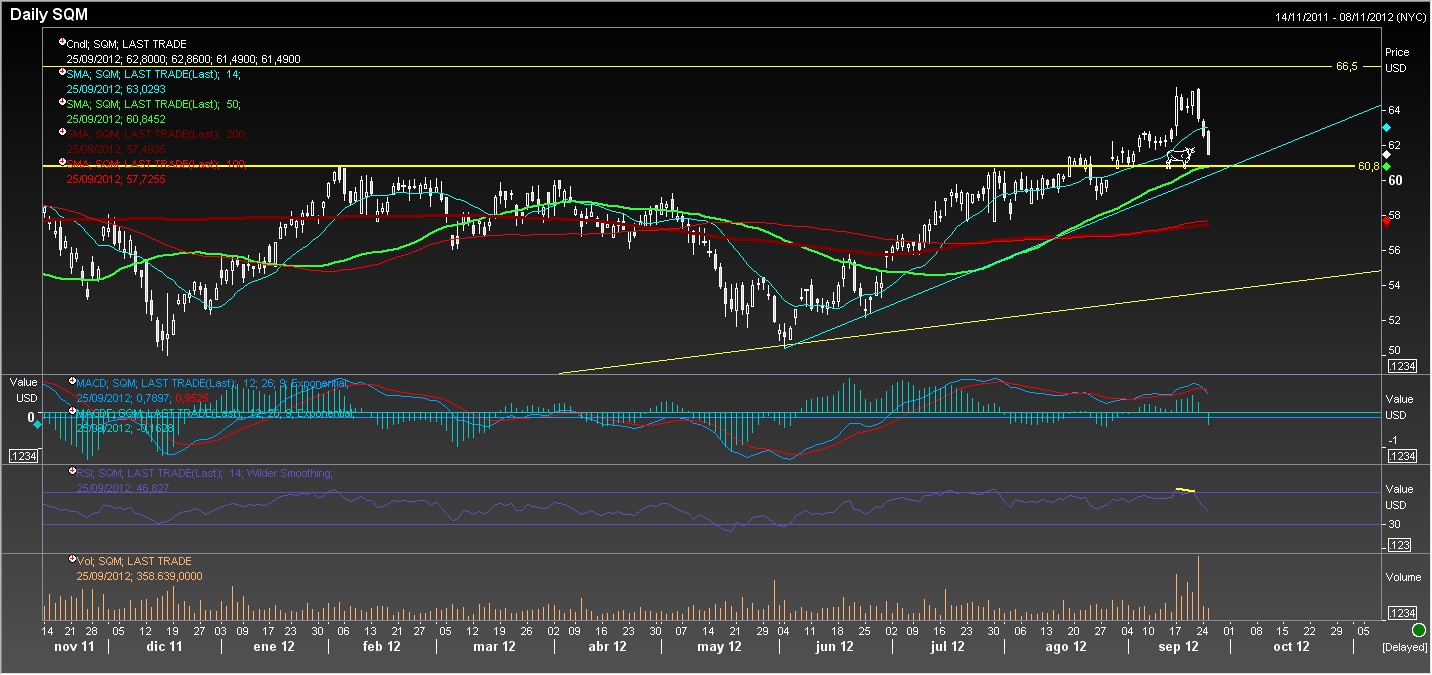The image size is (1432, 675).
Task: Click the green status circle at bottom right
Action: (x=1418, y=630)
